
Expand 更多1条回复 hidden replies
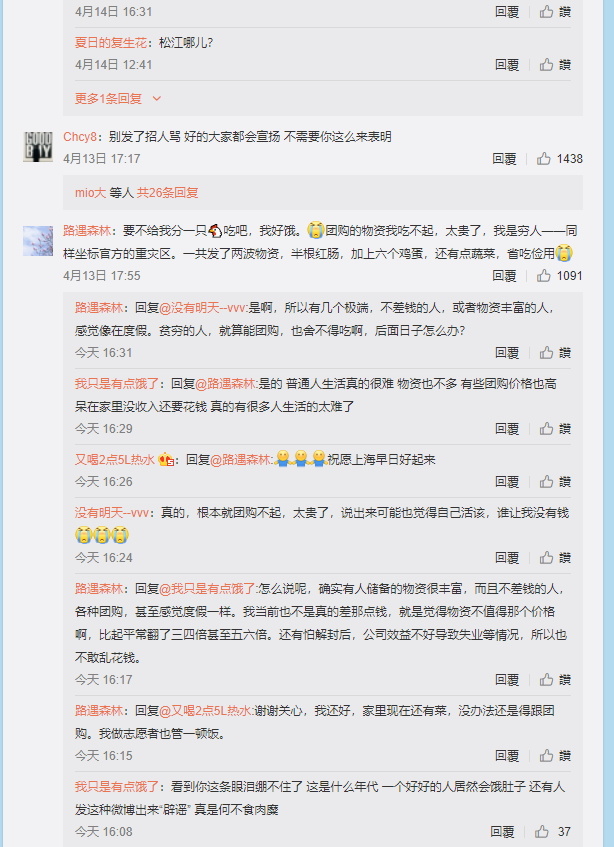pos(108,99)
